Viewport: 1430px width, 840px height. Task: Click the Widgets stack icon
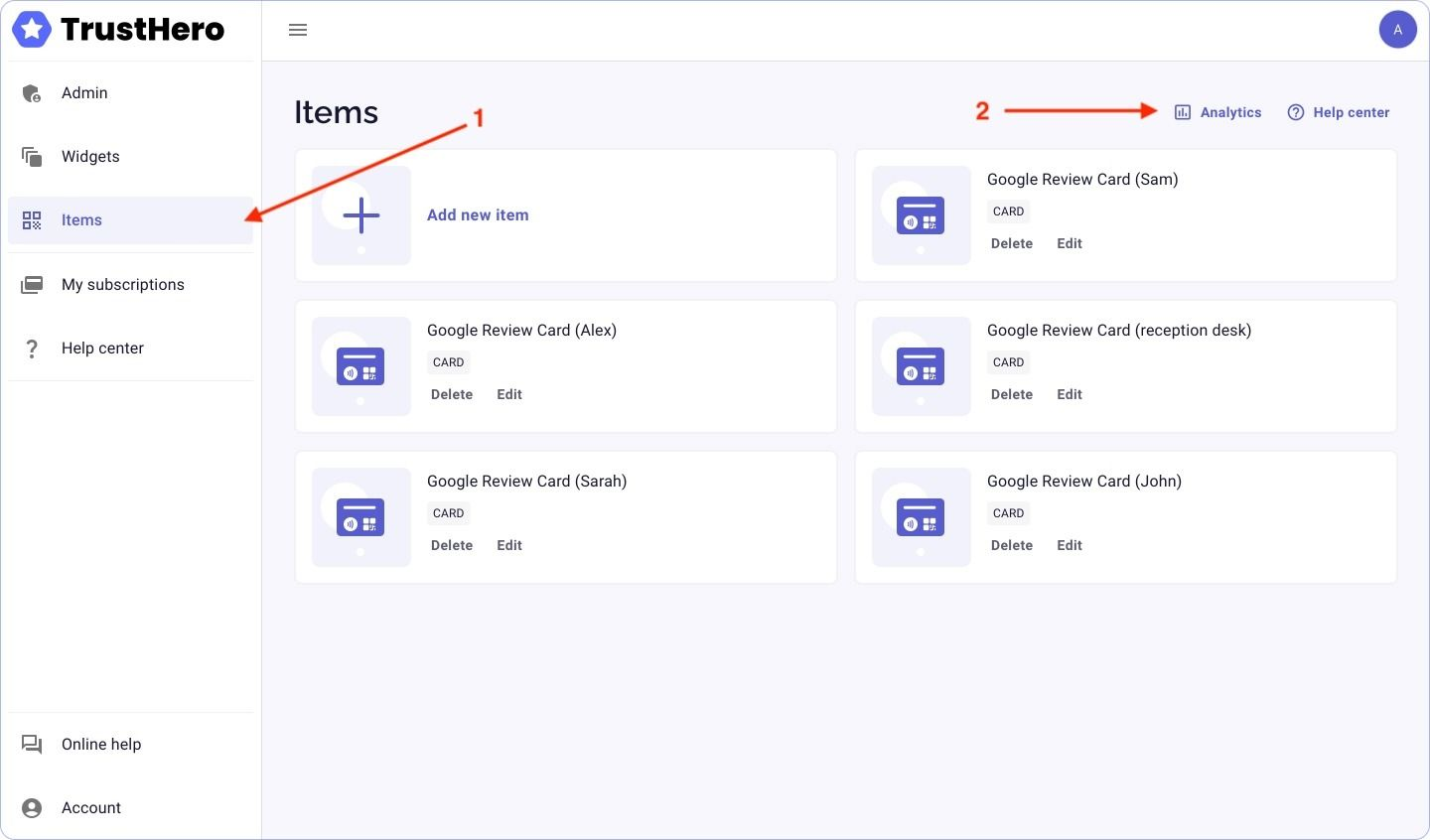(32, 157)
